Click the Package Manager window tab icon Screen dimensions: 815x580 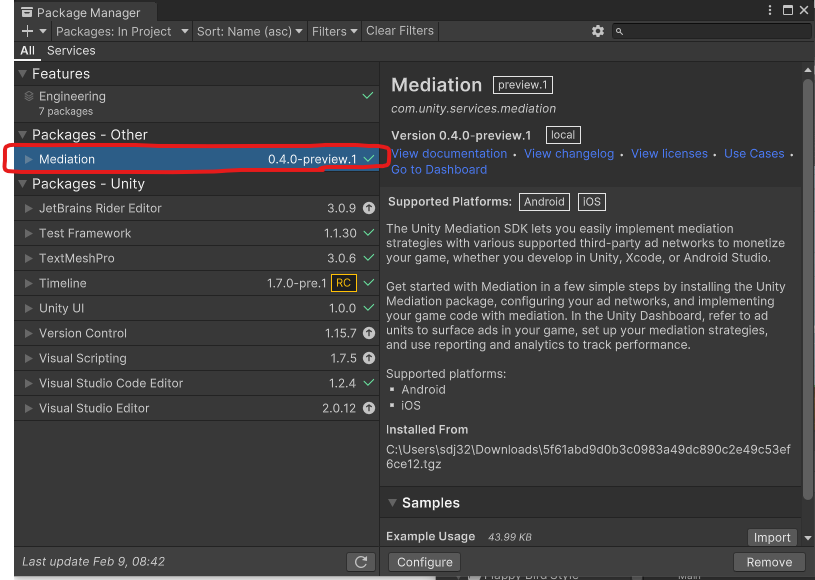[27, 12]
